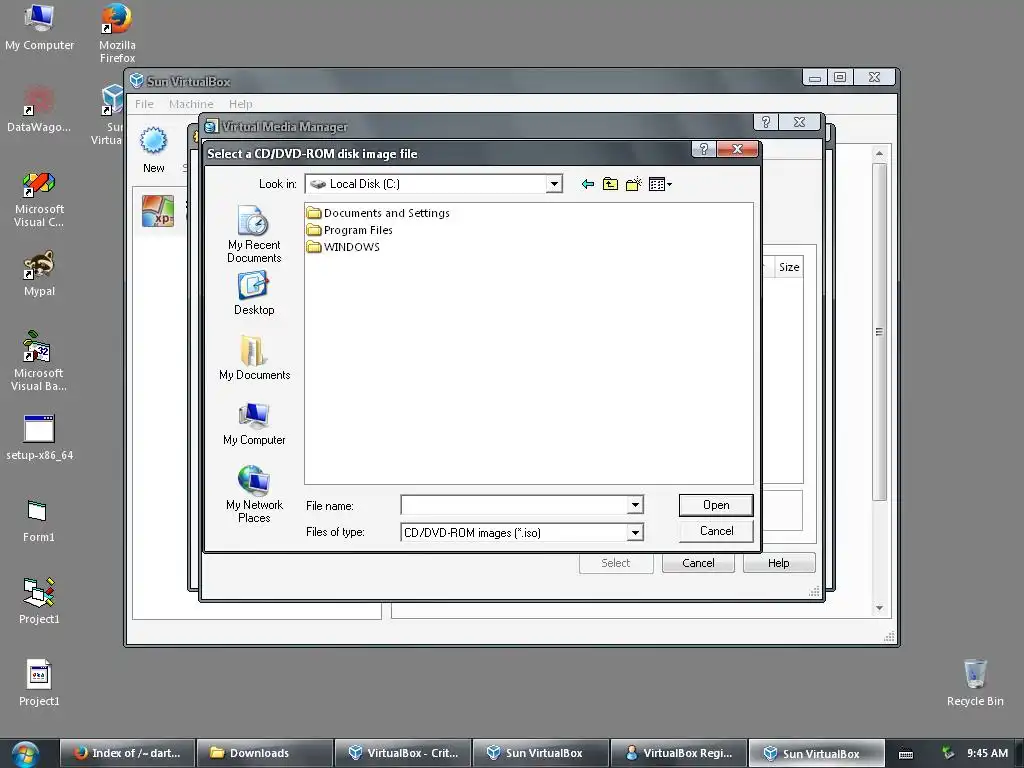Open My Network Places in places bar
The image size is (1024, 768).
coord(254,494)
